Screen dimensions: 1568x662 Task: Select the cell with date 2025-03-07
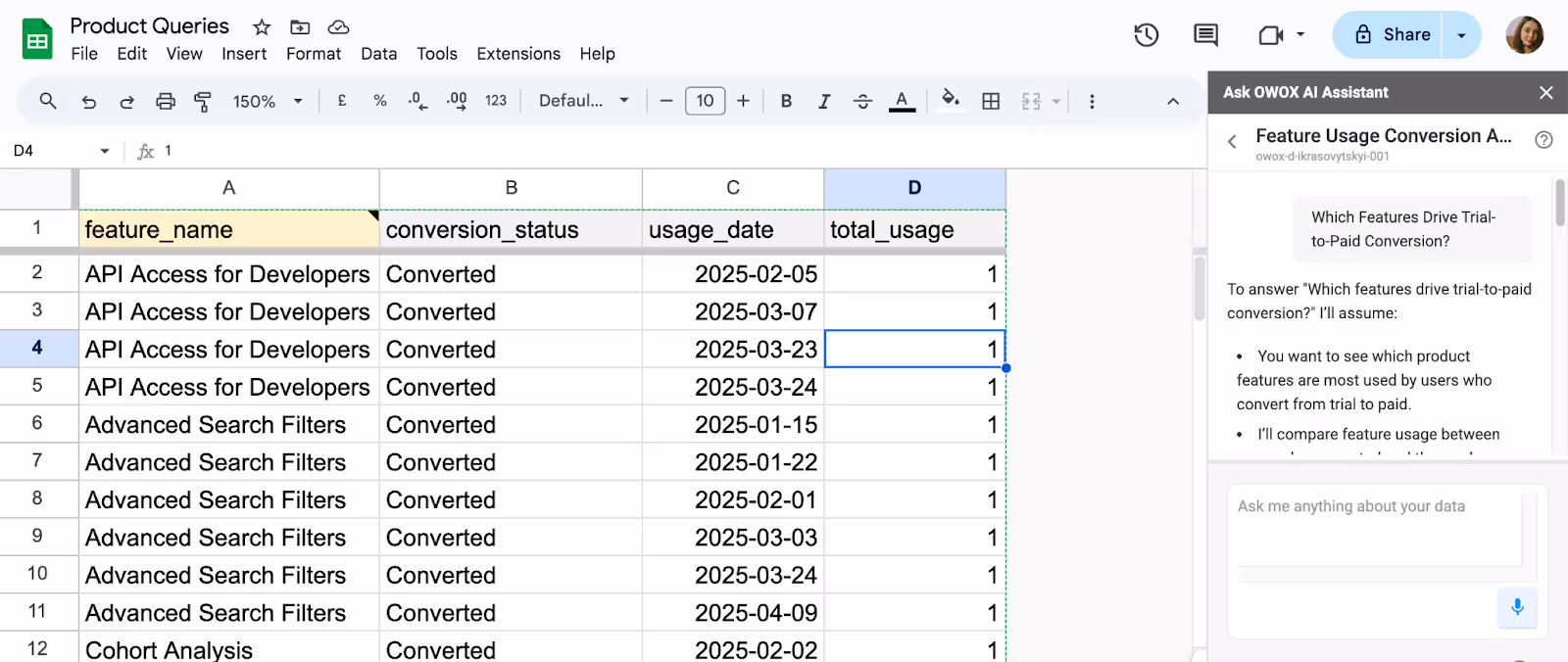pyautogui.click(x=733, y=311)
